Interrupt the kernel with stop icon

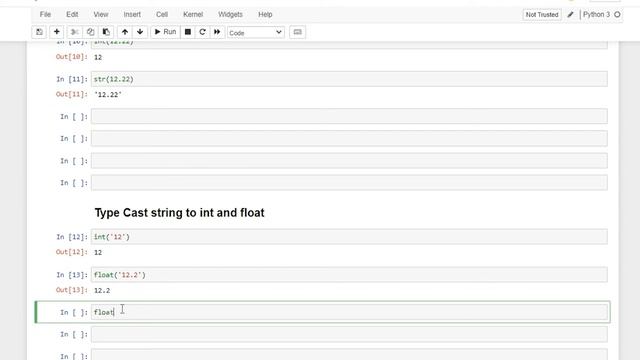[x=188, y=32]
